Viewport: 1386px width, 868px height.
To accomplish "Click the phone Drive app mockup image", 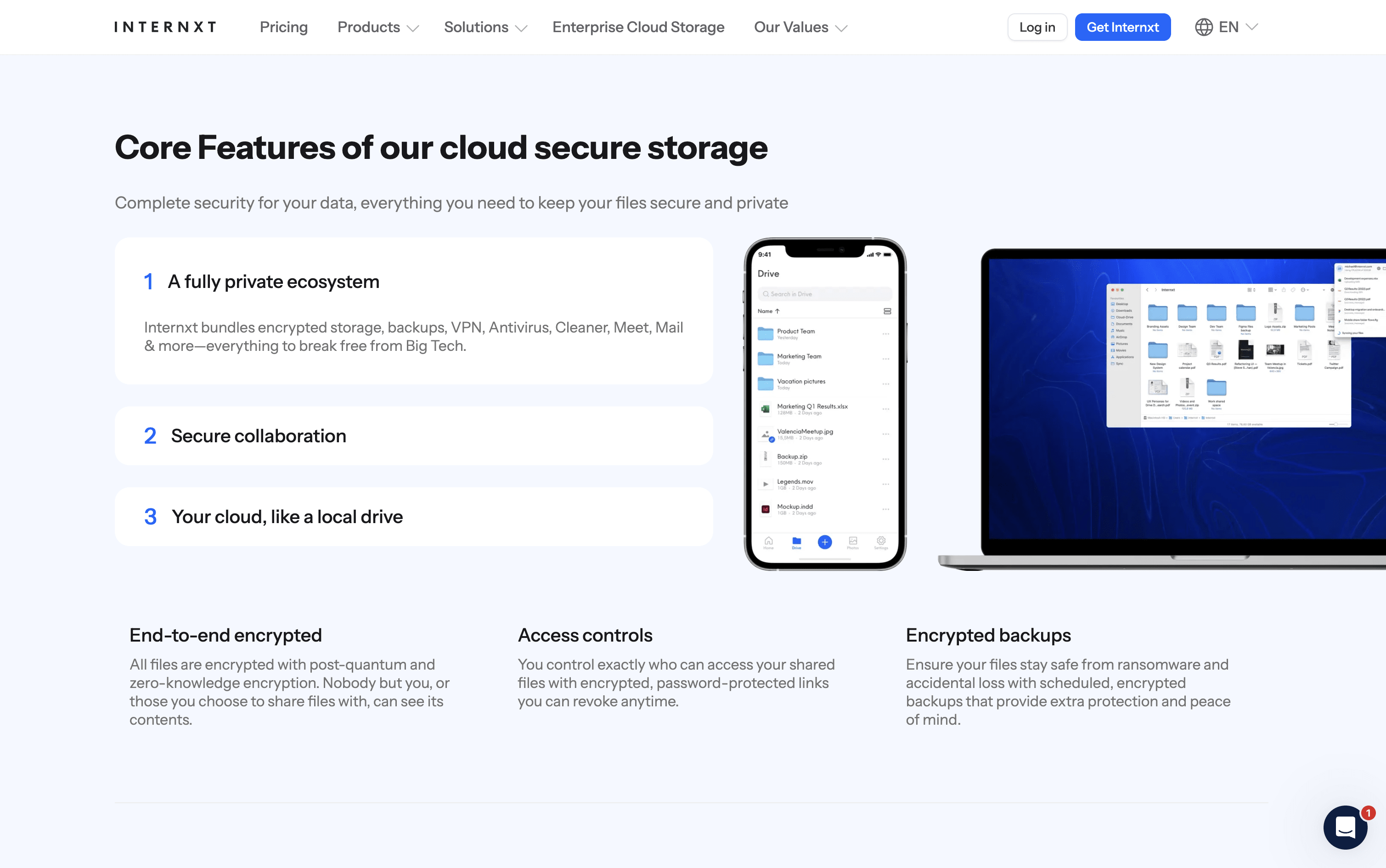I will click(825, 404).
